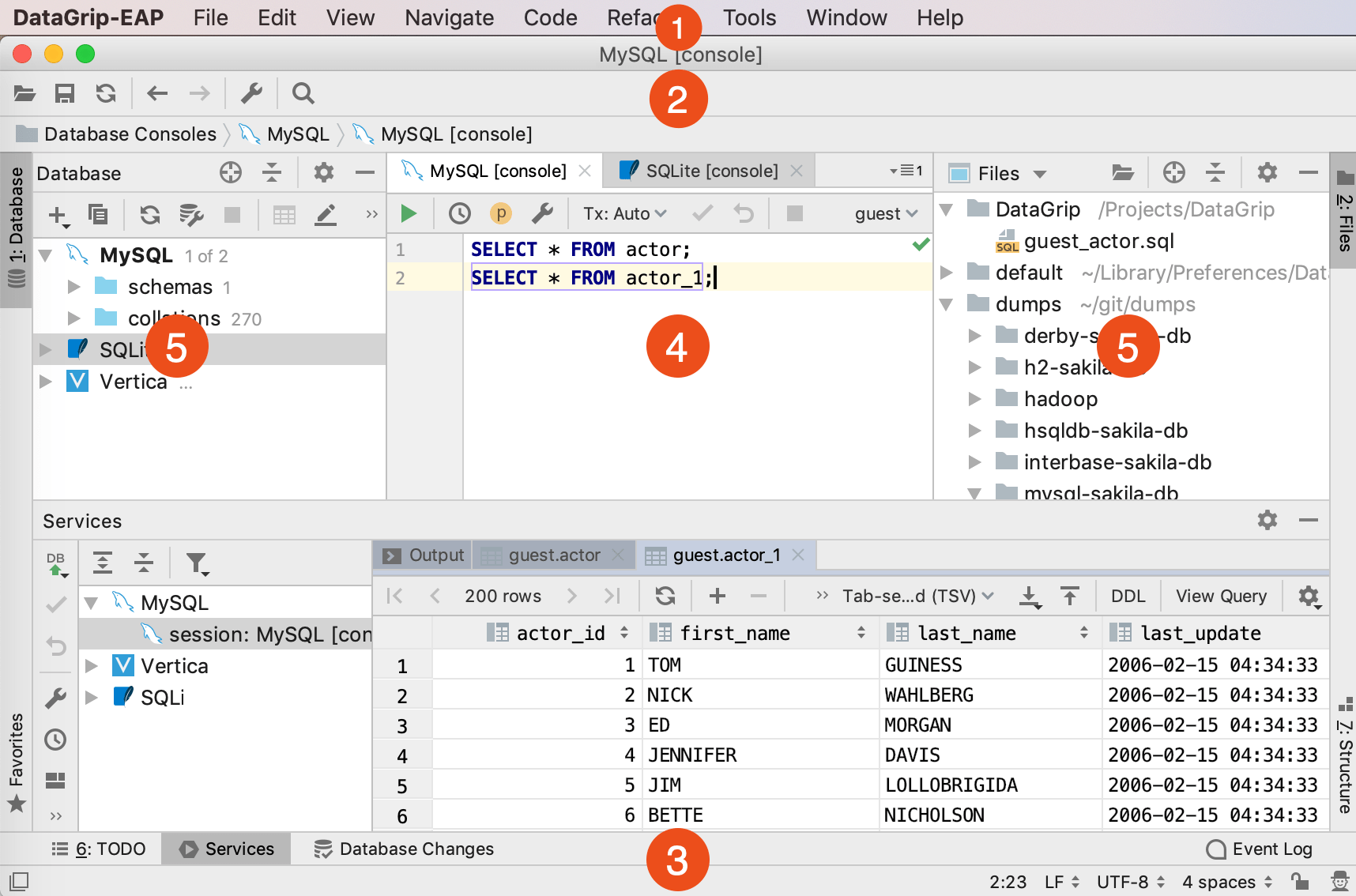Click the result settings gear icon
Viewport: 1356px width, 896px height.
coord(1309,597)
